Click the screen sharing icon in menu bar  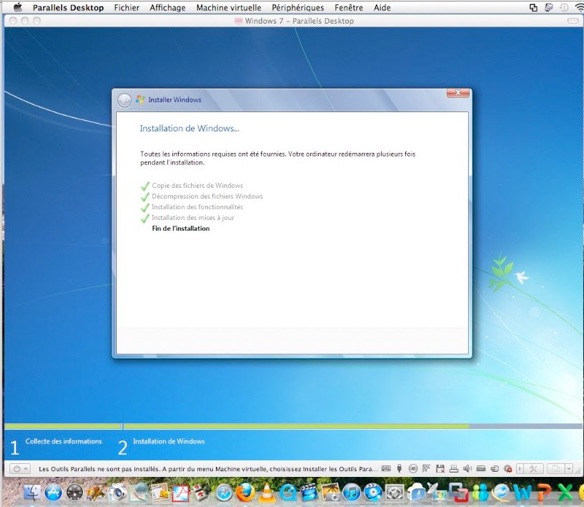(x=533, y=7)
